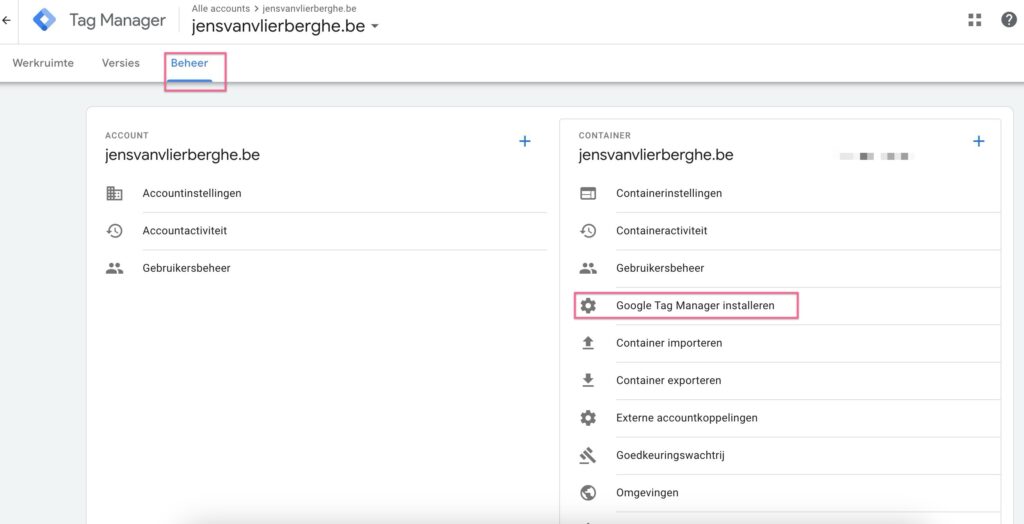1024x524 pixels.
Task: Click the globe icon for Omgevingen
Action: click(x=588, y=493)
